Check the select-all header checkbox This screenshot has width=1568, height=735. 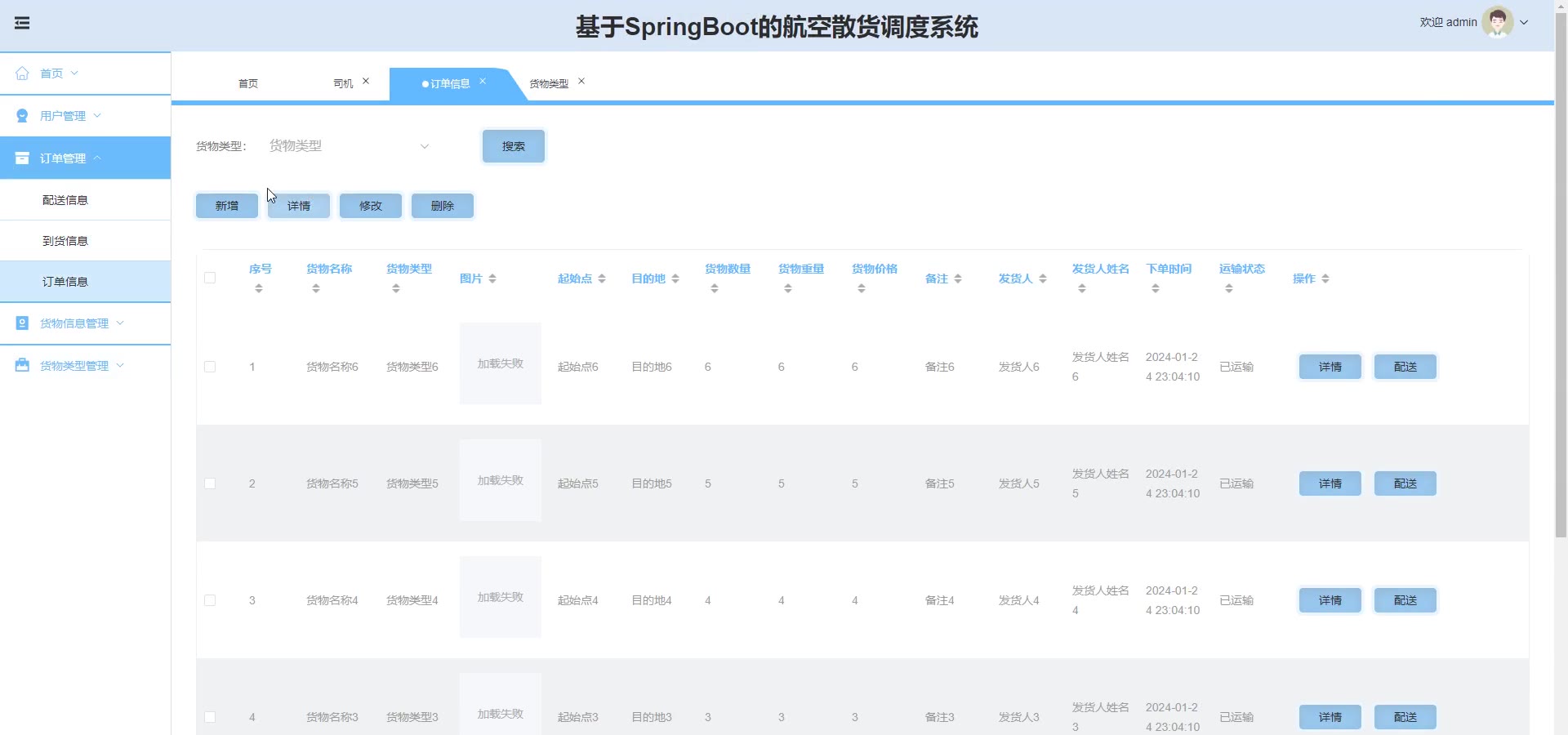click(210, 278)
